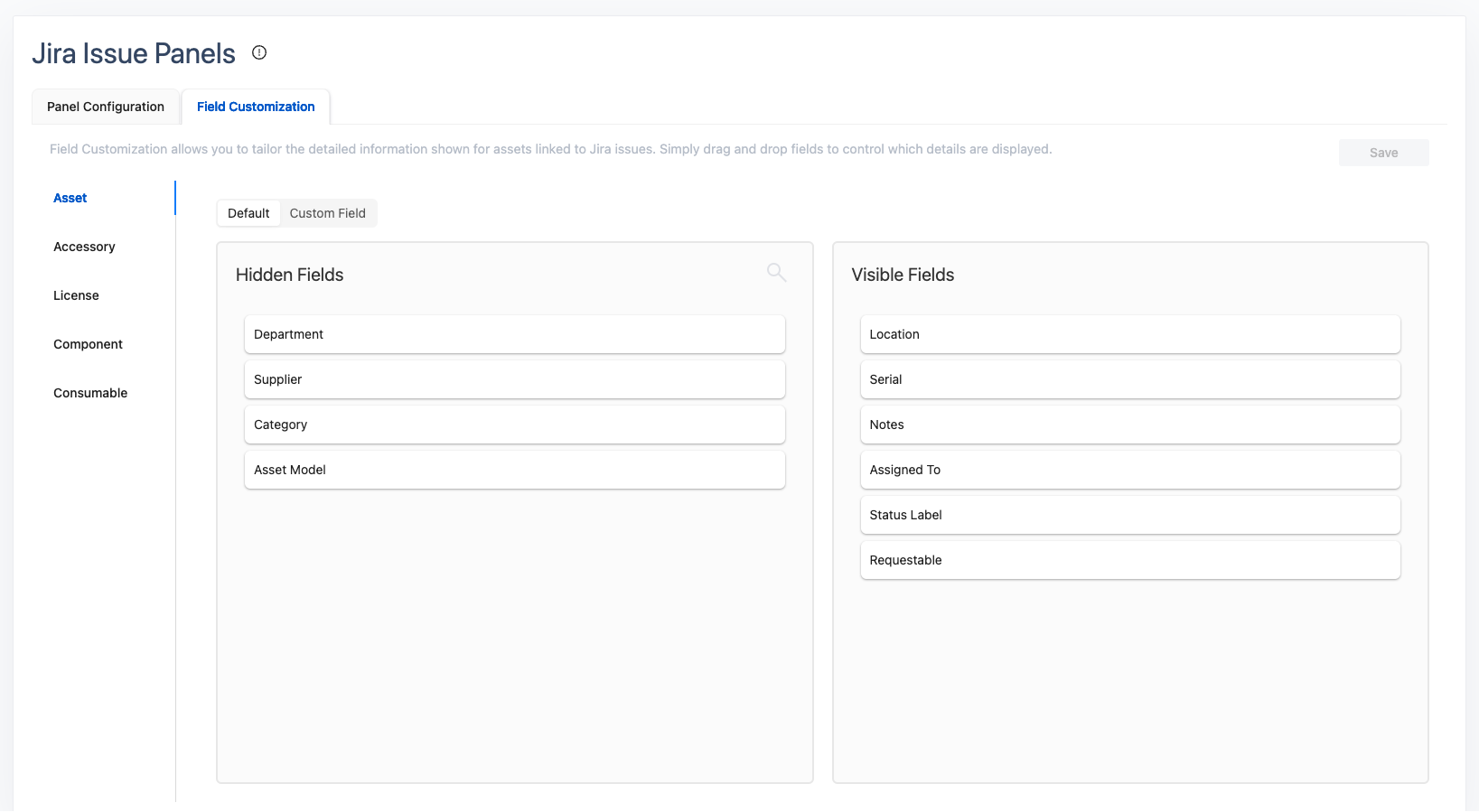
Task: Switch to the Panel Configuration tab
Action: coord(106,107)
